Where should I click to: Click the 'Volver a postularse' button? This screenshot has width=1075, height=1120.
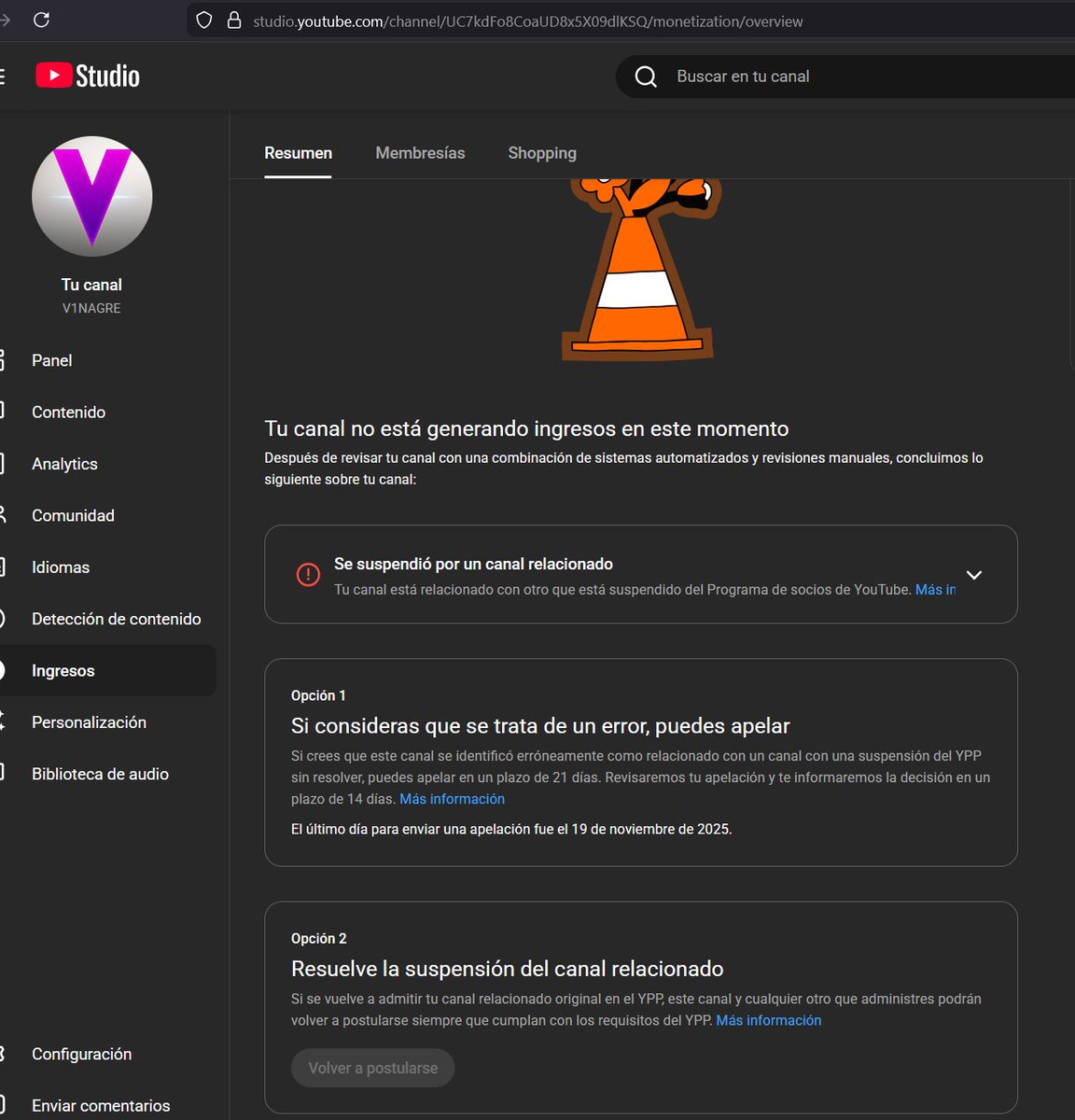tap(373, 1068)
